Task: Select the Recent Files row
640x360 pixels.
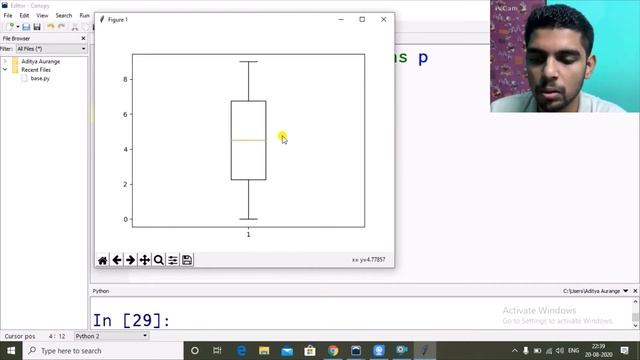Action: tap(36, 70)
